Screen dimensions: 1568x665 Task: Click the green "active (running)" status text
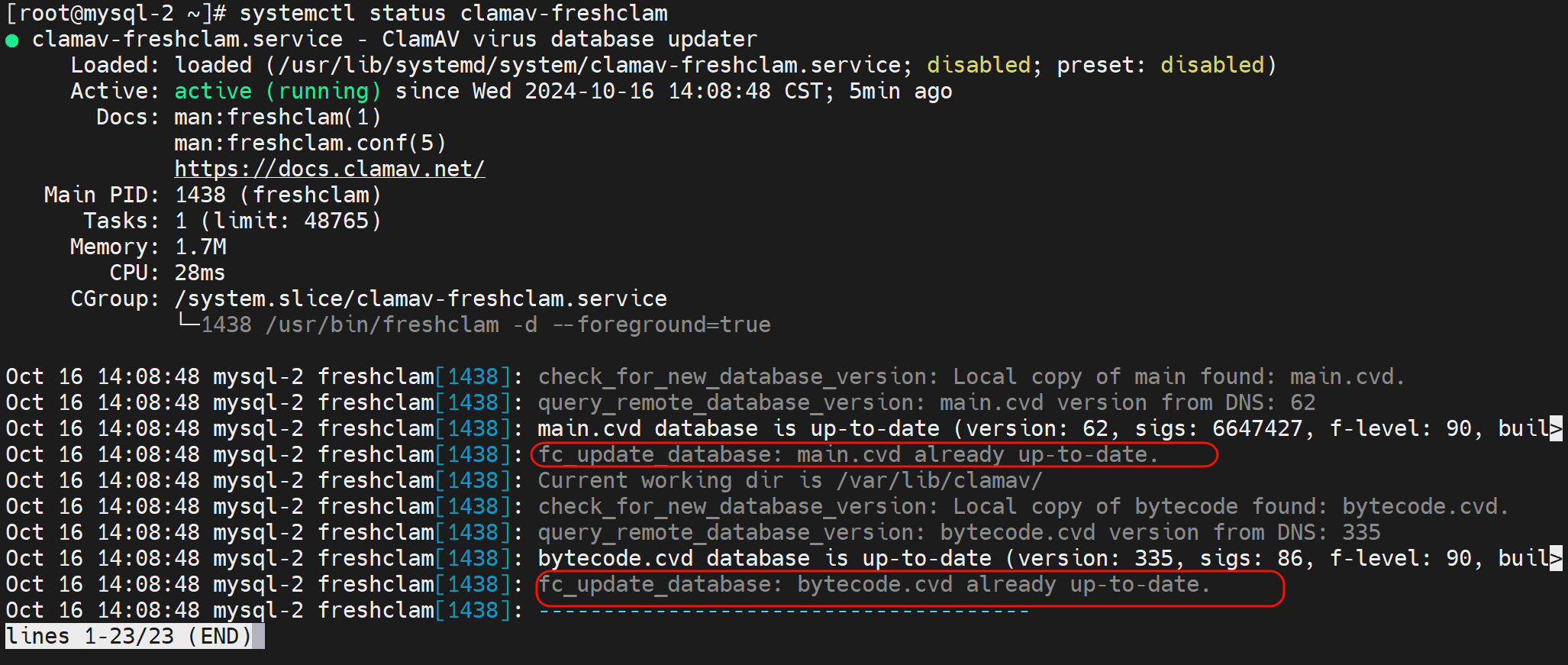[277, 91]
